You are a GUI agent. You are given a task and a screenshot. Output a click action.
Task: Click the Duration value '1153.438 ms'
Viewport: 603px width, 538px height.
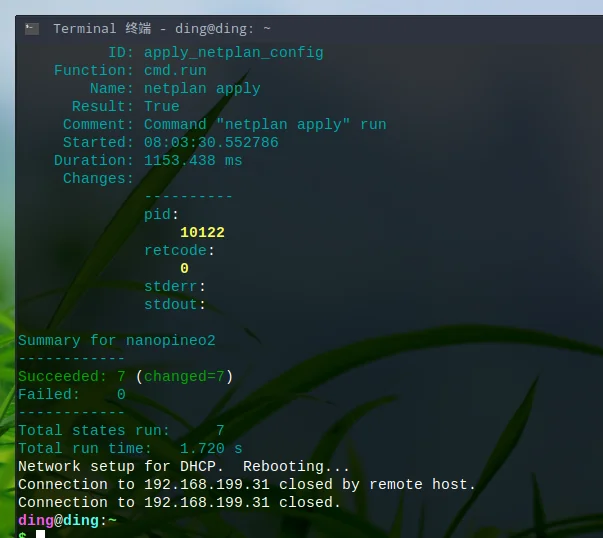tap(193, 160)
